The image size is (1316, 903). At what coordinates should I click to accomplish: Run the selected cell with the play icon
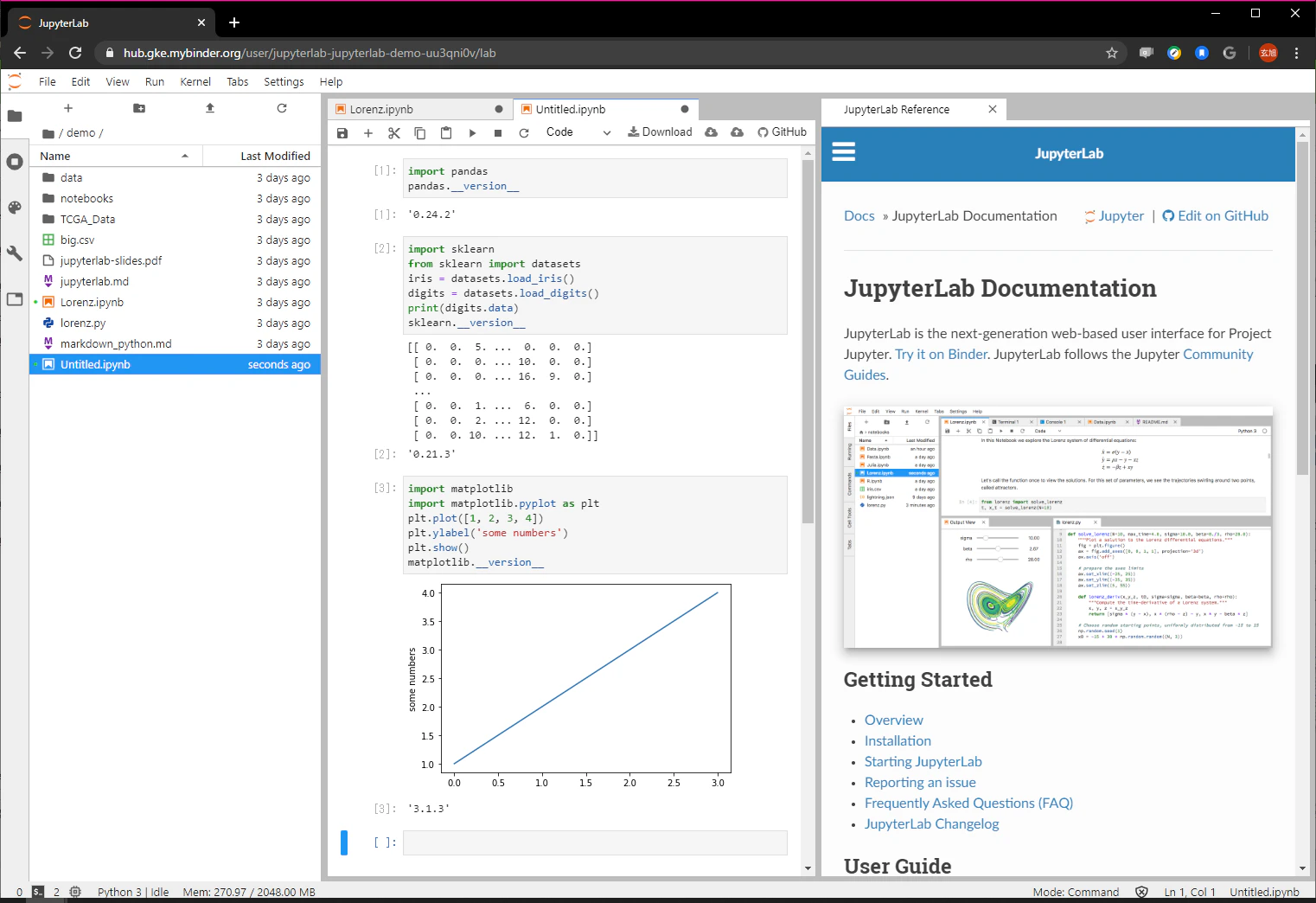pyautogui.click(x=472, y=133)
